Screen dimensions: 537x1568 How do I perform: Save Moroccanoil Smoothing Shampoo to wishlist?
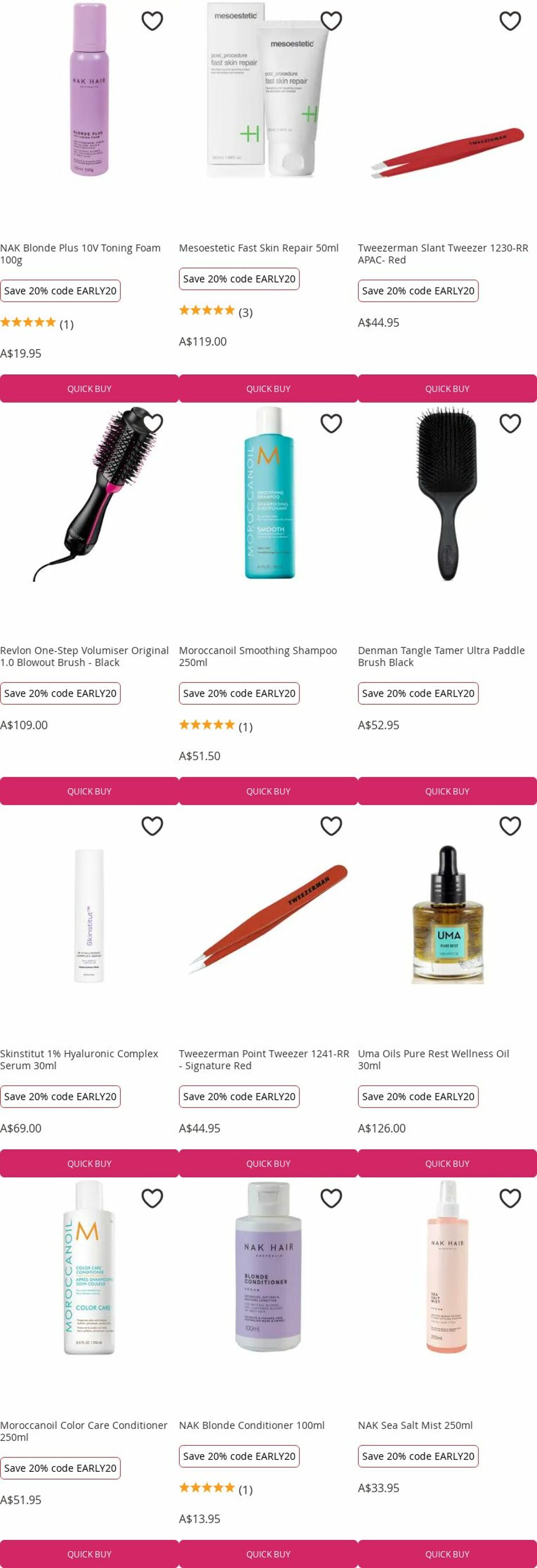pyautogui.click(x=331, y=423)
